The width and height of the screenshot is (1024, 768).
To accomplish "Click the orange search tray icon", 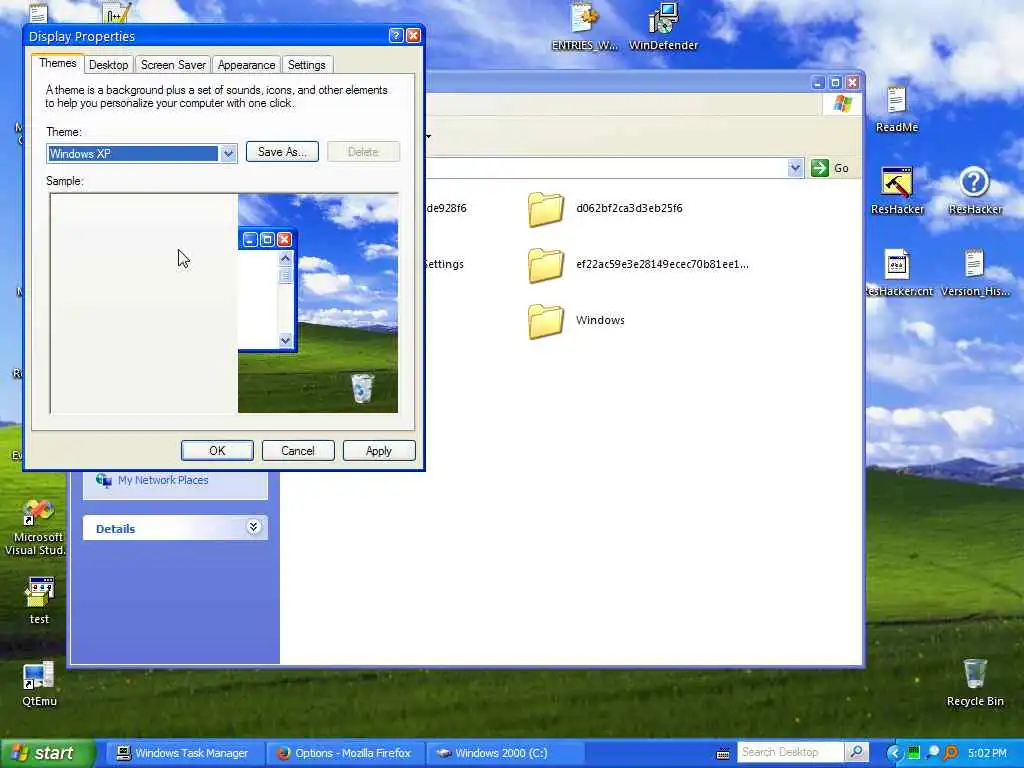I will (951, 753).
